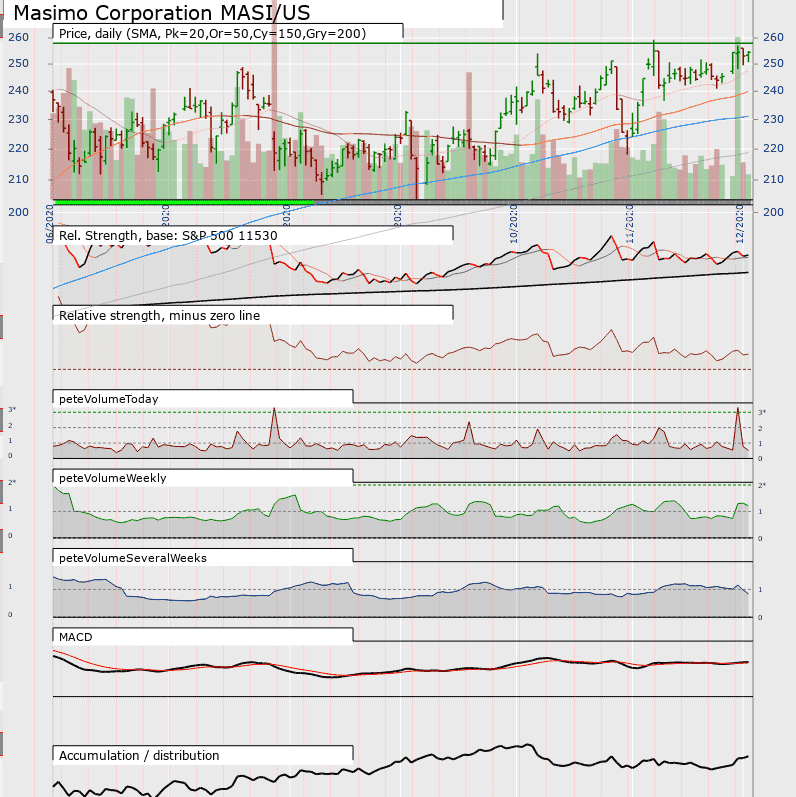The width and height of the screenshot is (796, 797).
Task: Click the 12/2020 date marker on time axis
Action: pyautogui.click(x=740, y=224)
